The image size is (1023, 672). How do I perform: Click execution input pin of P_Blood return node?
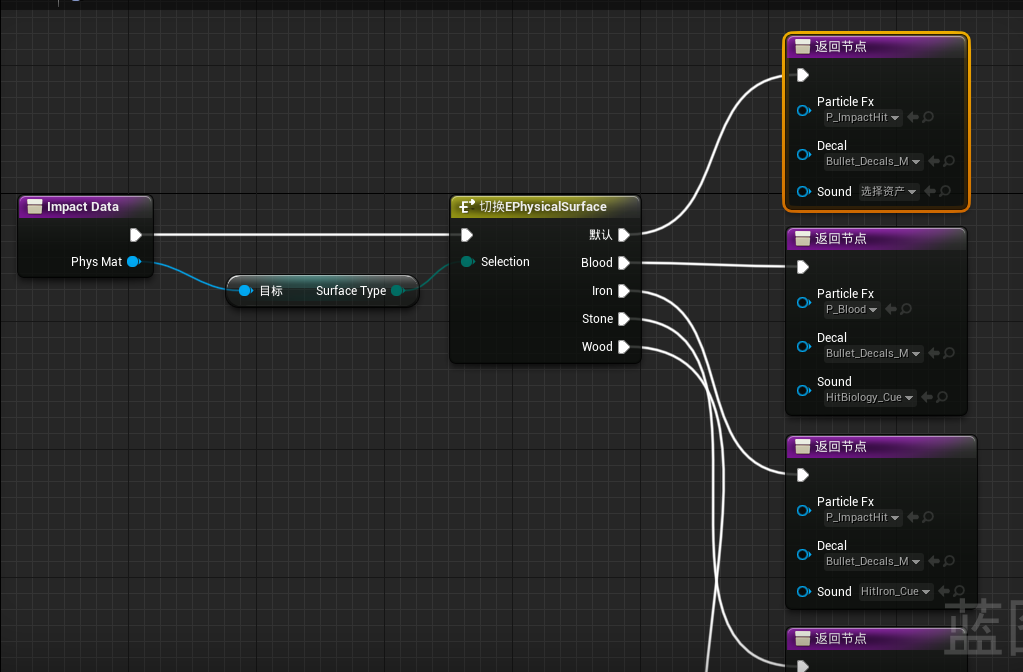pos(803,267)
